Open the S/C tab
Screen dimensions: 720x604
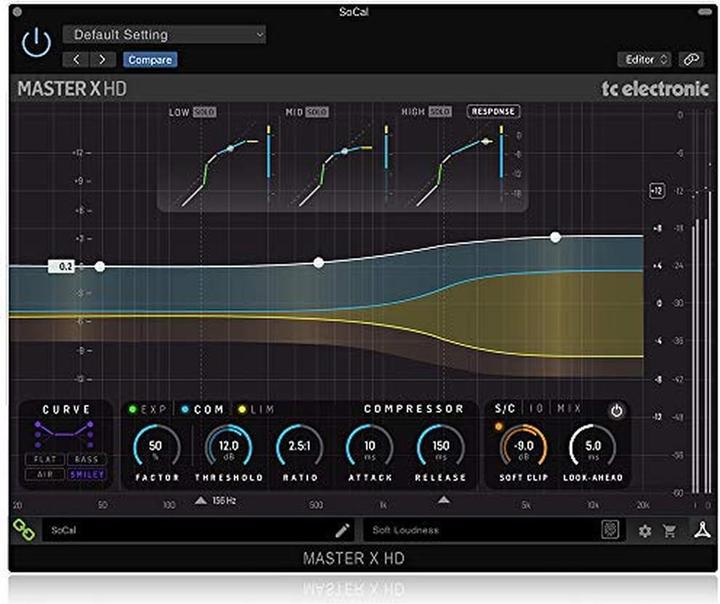[x=505, y=408]
